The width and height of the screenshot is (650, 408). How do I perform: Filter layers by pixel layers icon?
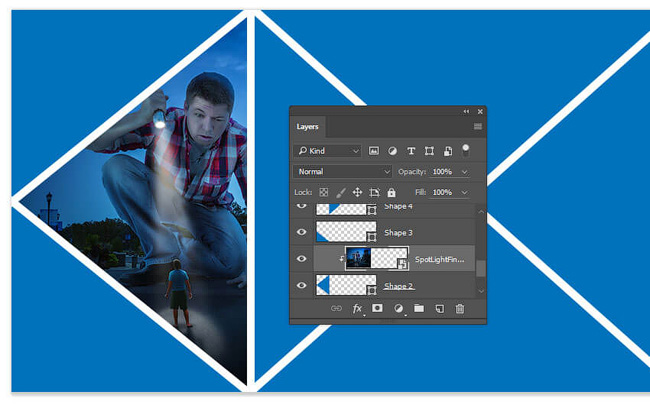point(374,151)
